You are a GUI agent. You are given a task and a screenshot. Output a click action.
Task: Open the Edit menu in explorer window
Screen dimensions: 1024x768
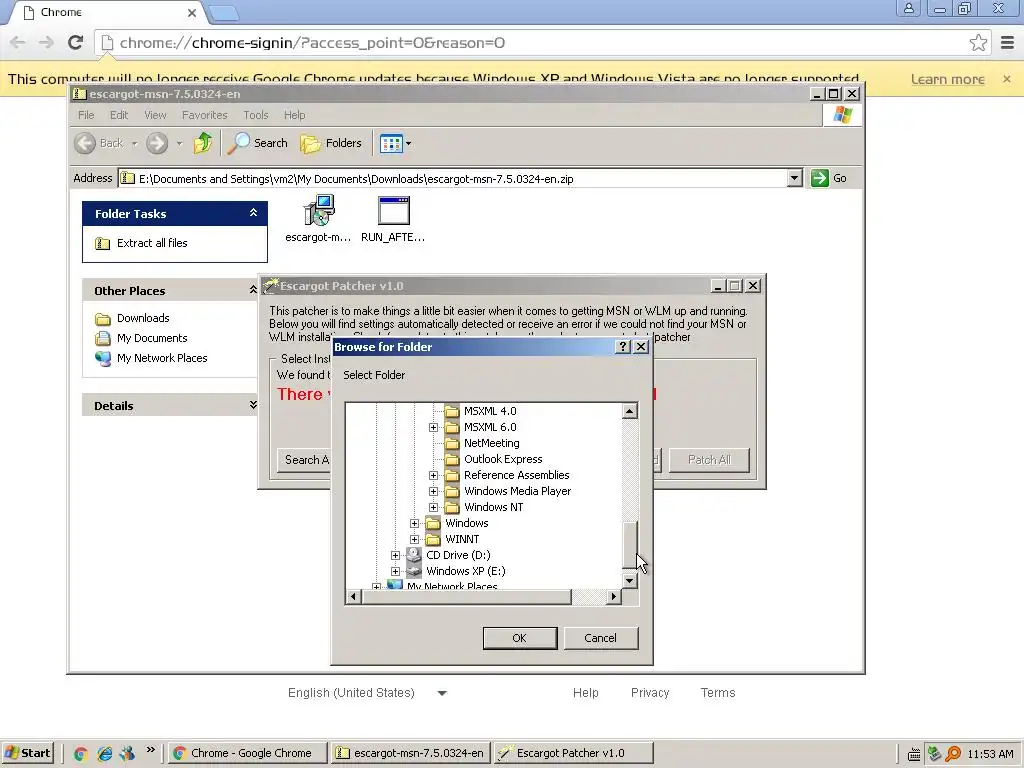click(119, 115)
